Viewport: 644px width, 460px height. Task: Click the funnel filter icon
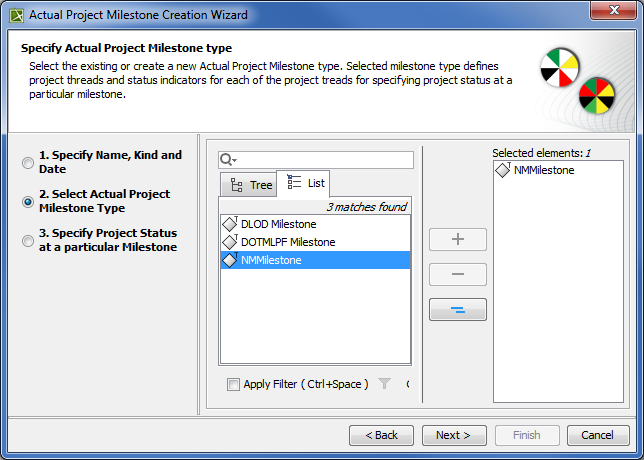click(384, 384)
